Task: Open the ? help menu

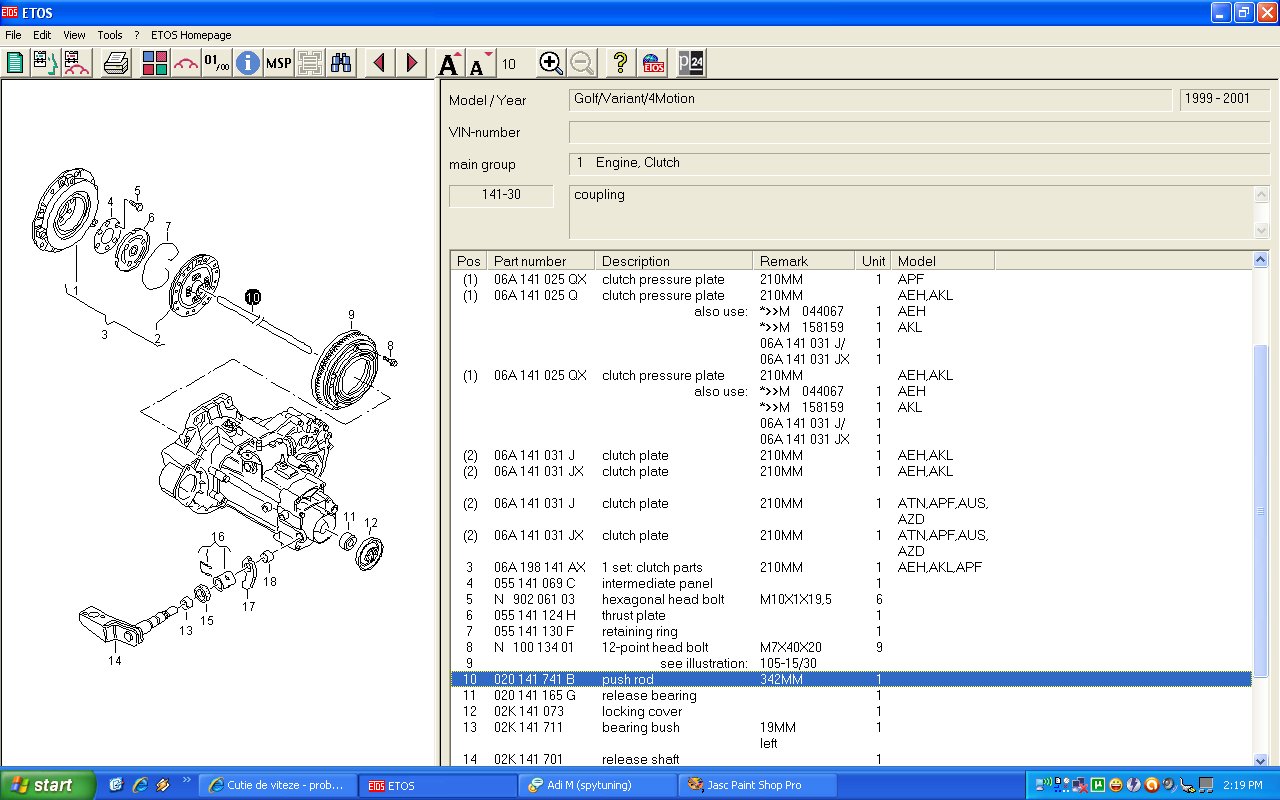Action: click(x=137, y=35)
